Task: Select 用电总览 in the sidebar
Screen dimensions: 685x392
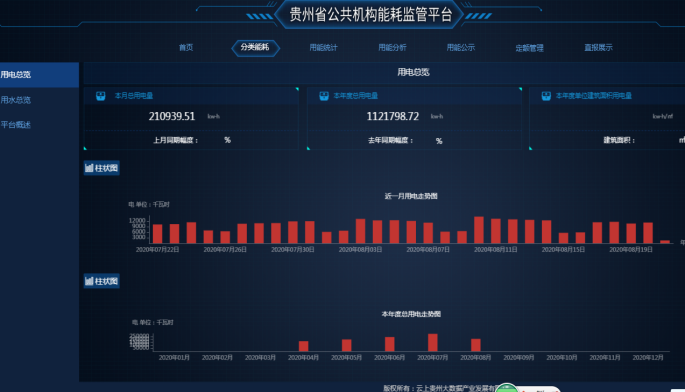Action: pos(39,75)
